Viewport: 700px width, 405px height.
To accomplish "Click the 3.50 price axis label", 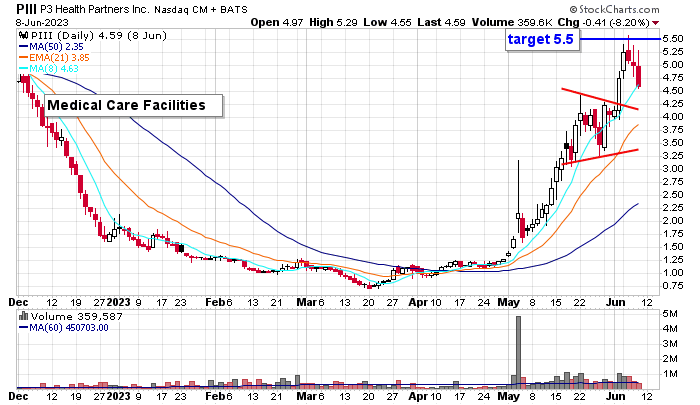I will pyautogui.click(x=673, y=143).
